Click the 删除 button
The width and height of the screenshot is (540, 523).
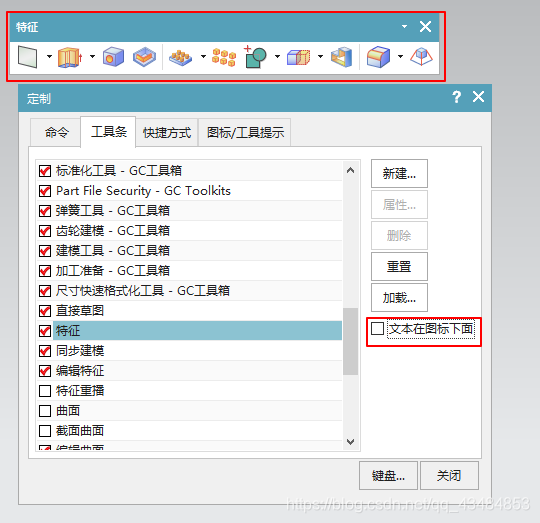[x=399, y=236]
